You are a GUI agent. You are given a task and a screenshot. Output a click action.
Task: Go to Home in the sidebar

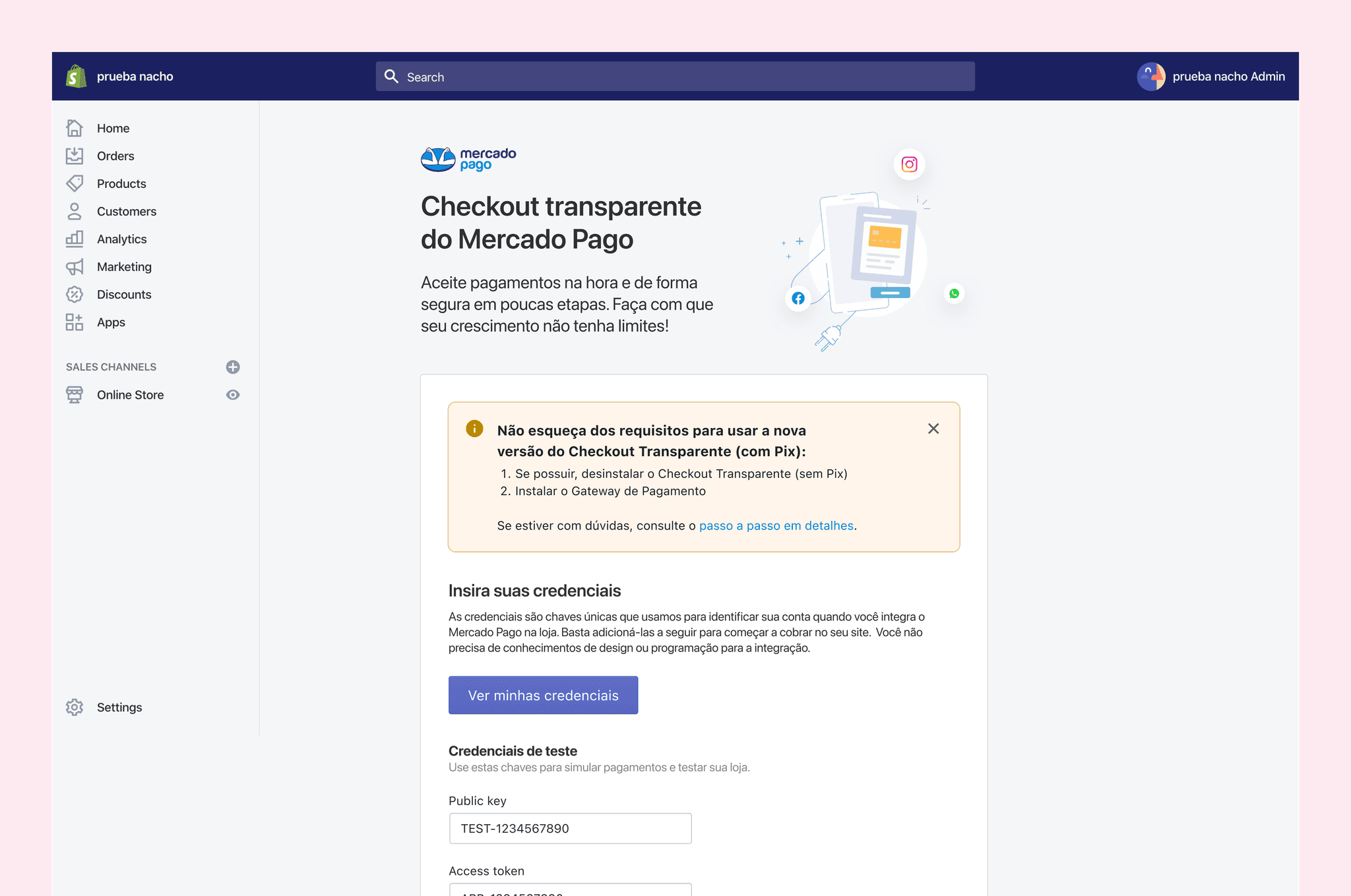tap(113, 128)
